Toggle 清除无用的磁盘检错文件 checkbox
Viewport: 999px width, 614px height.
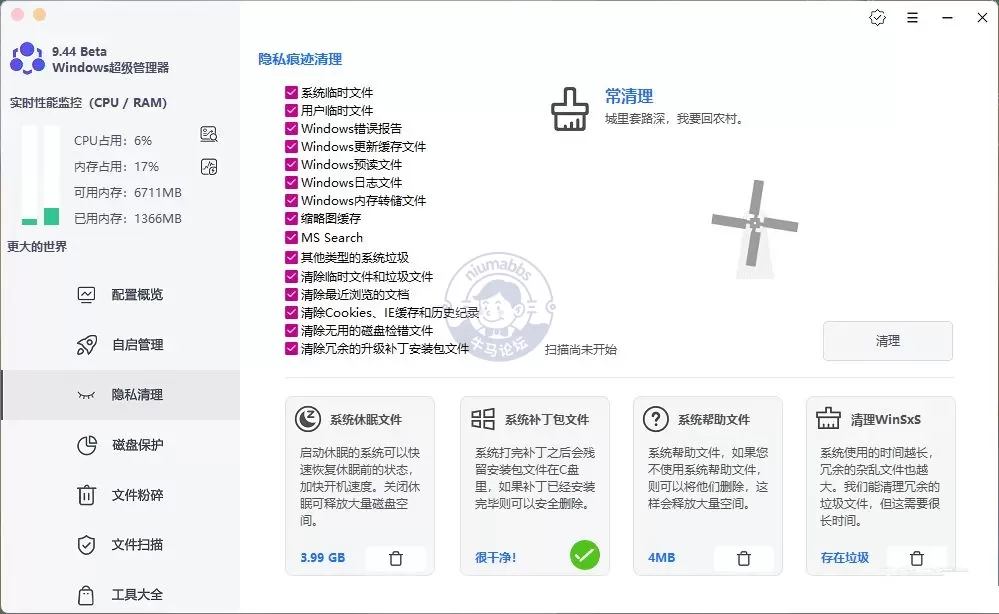[291, 330]
